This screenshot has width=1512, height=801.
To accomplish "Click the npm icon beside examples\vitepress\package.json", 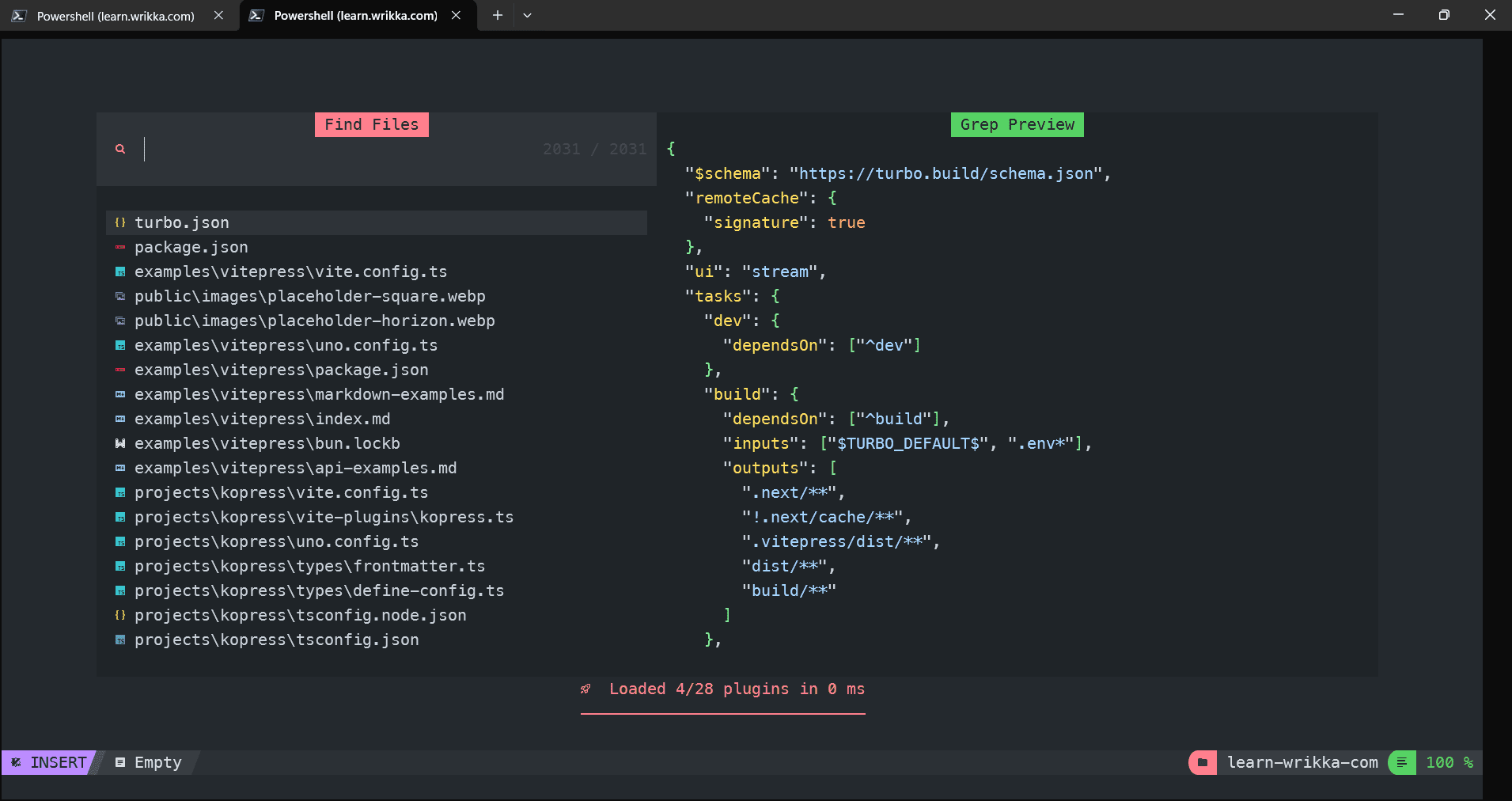I will (120, 370).
